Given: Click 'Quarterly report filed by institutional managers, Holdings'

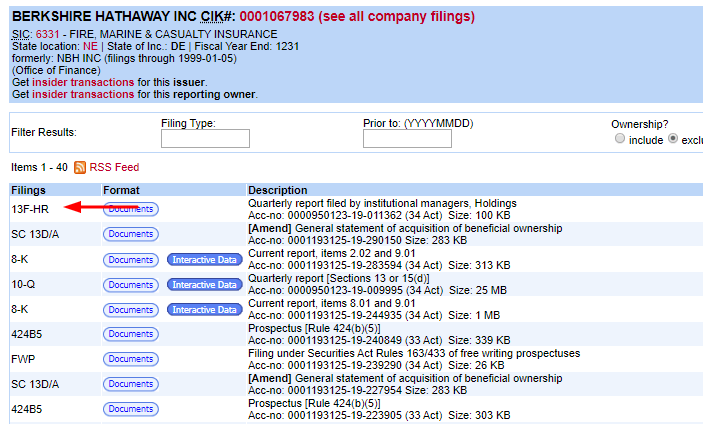Looking at the screenshot, I should click(x=382, y=203).
